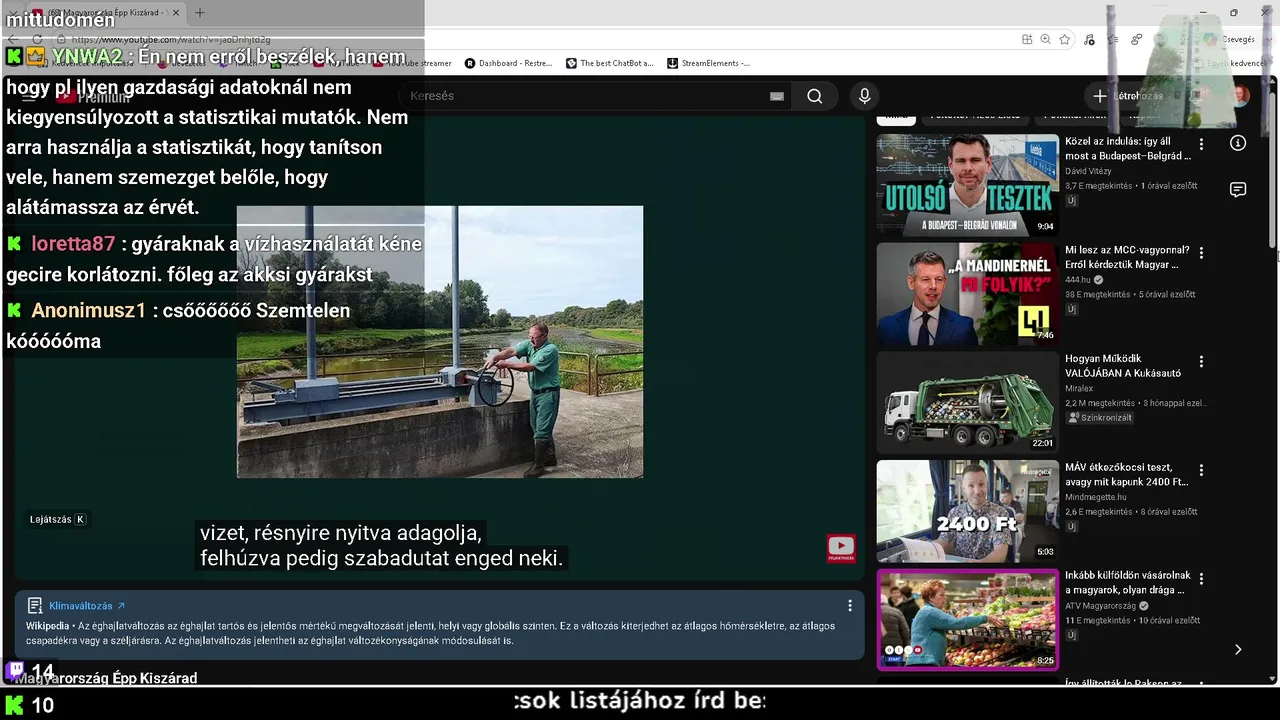
Task: Visit the Dávid Vitézy channel
Action: point(1088,171)
